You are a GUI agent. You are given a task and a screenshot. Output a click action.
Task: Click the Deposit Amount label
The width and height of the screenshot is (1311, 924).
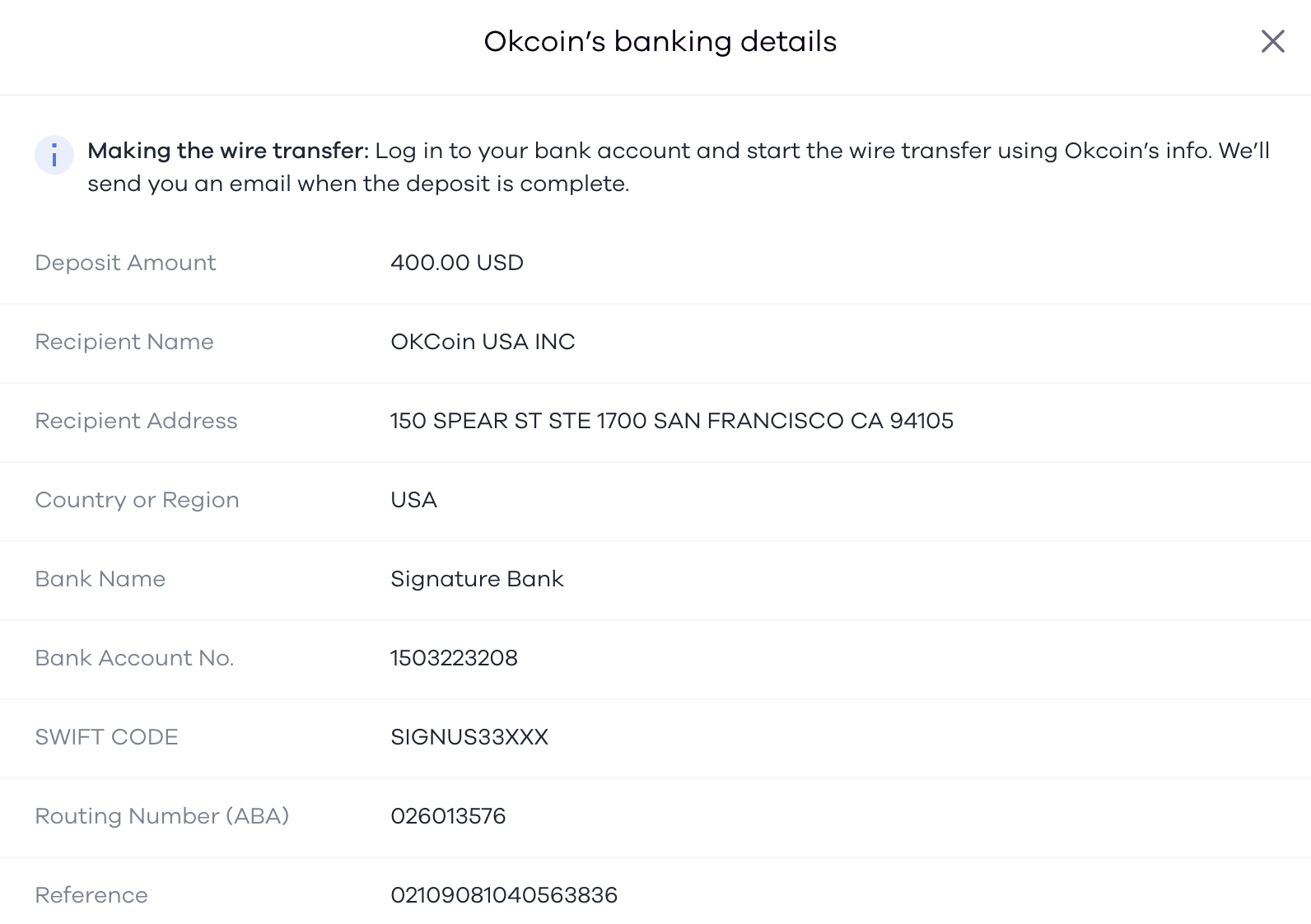pyautogui.click(x=125, y=263)
